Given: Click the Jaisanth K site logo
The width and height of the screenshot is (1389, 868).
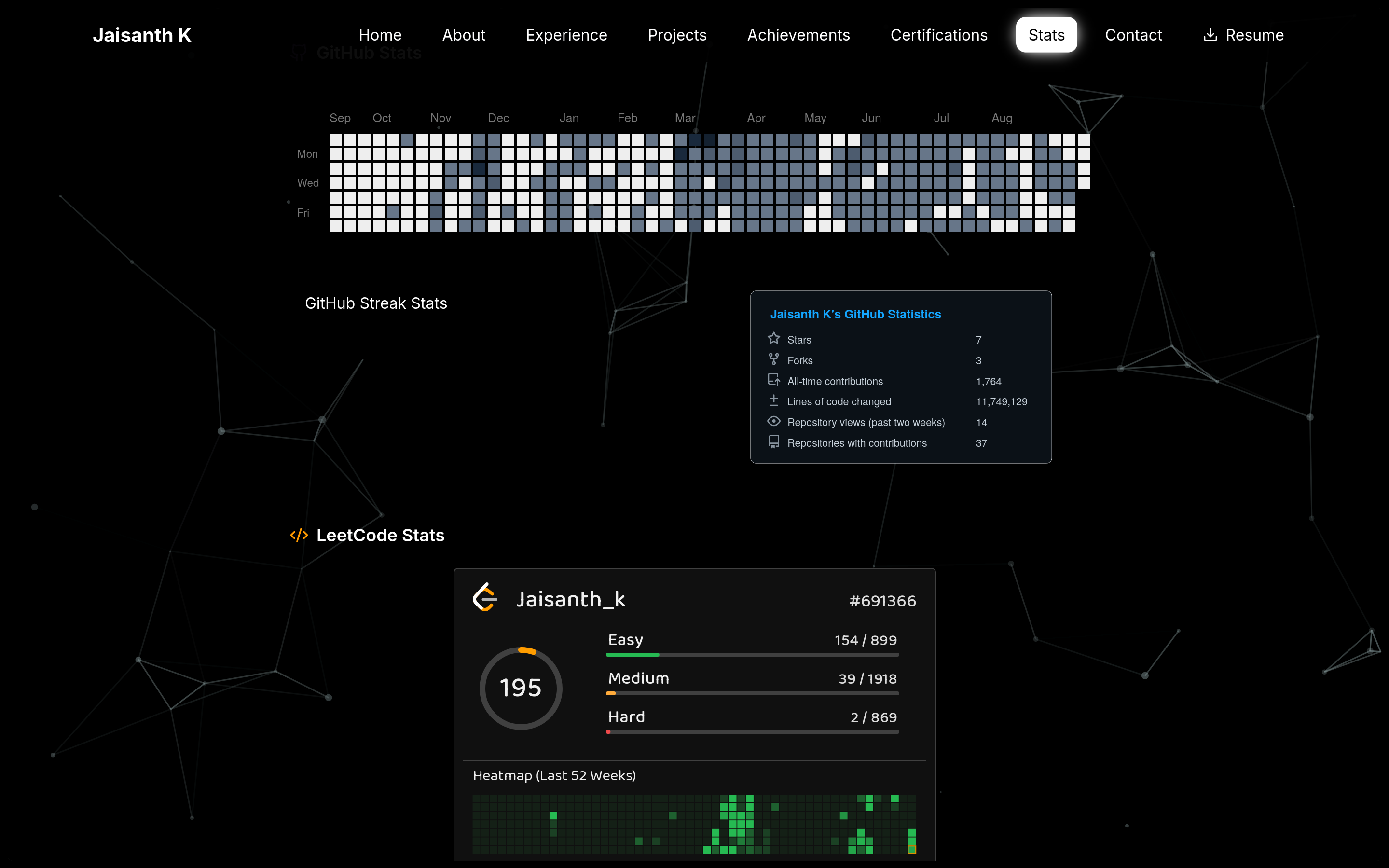Looking at the screenshot, I should [142, 35].
